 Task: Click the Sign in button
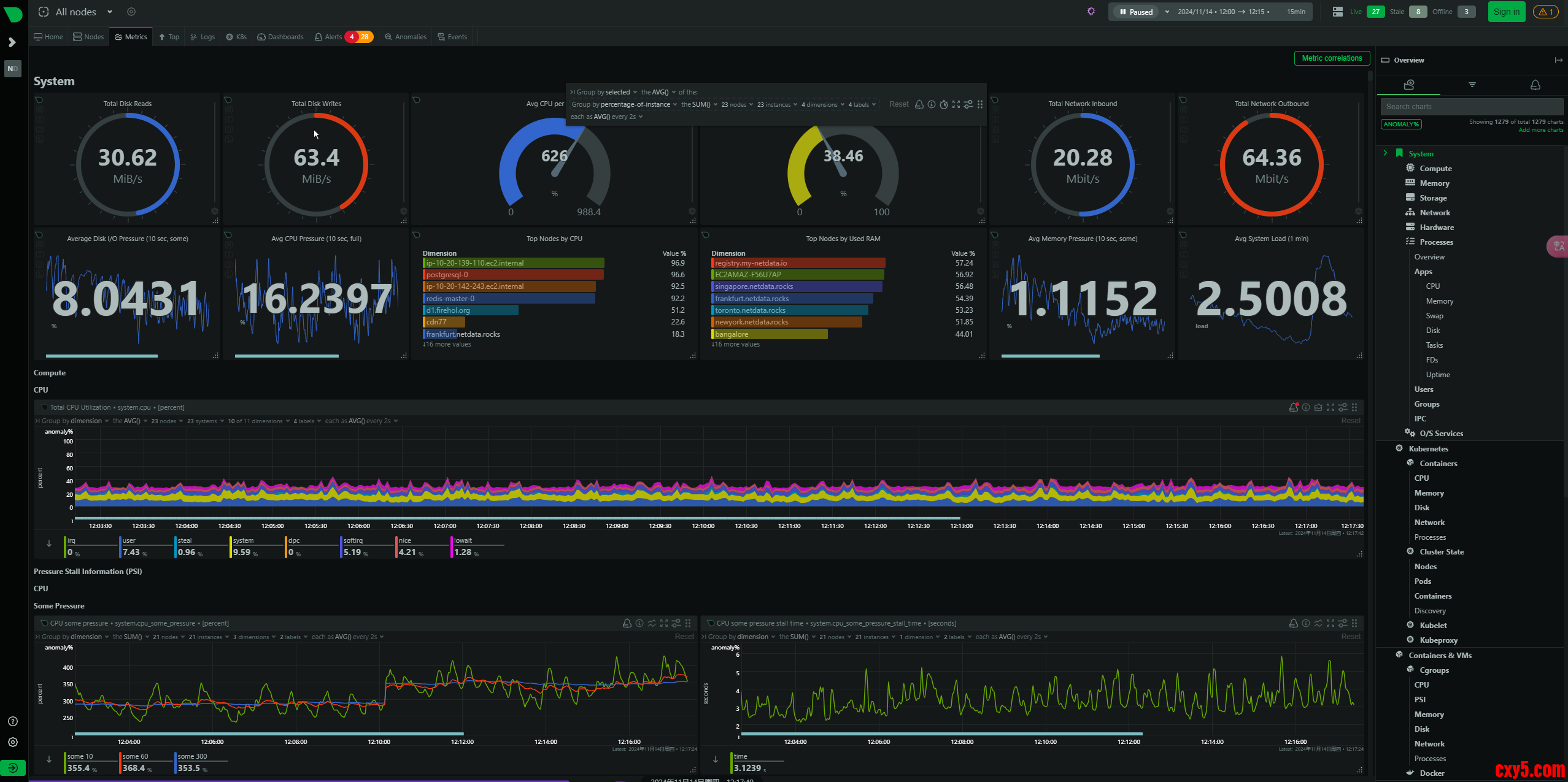pos(1506,12)
